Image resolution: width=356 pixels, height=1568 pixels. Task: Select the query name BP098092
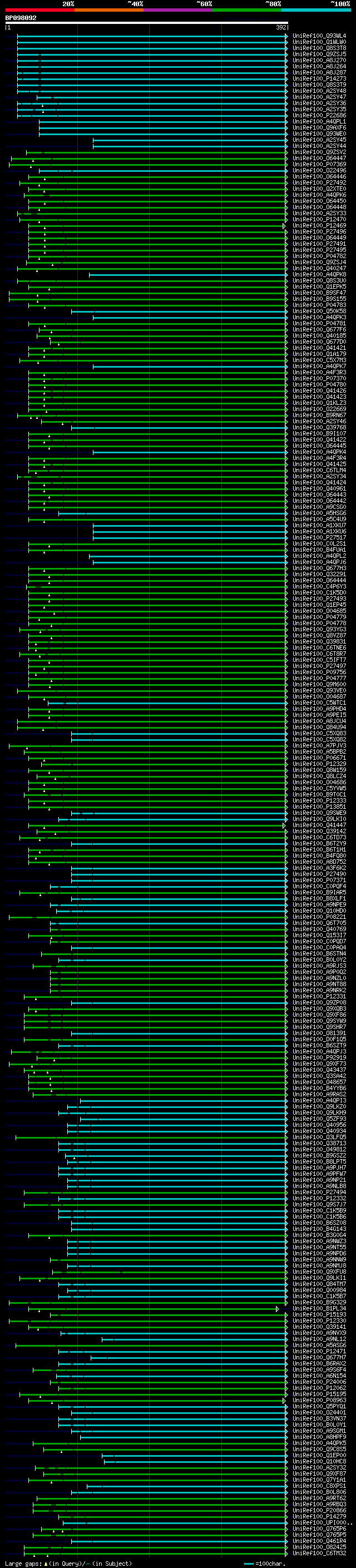pos(21,18)
